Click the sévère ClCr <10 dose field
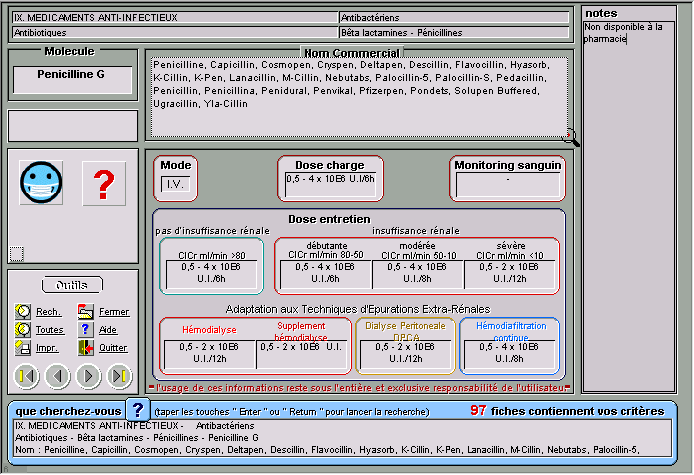Viewport: 694px width, 475px height. coord(509,274)
